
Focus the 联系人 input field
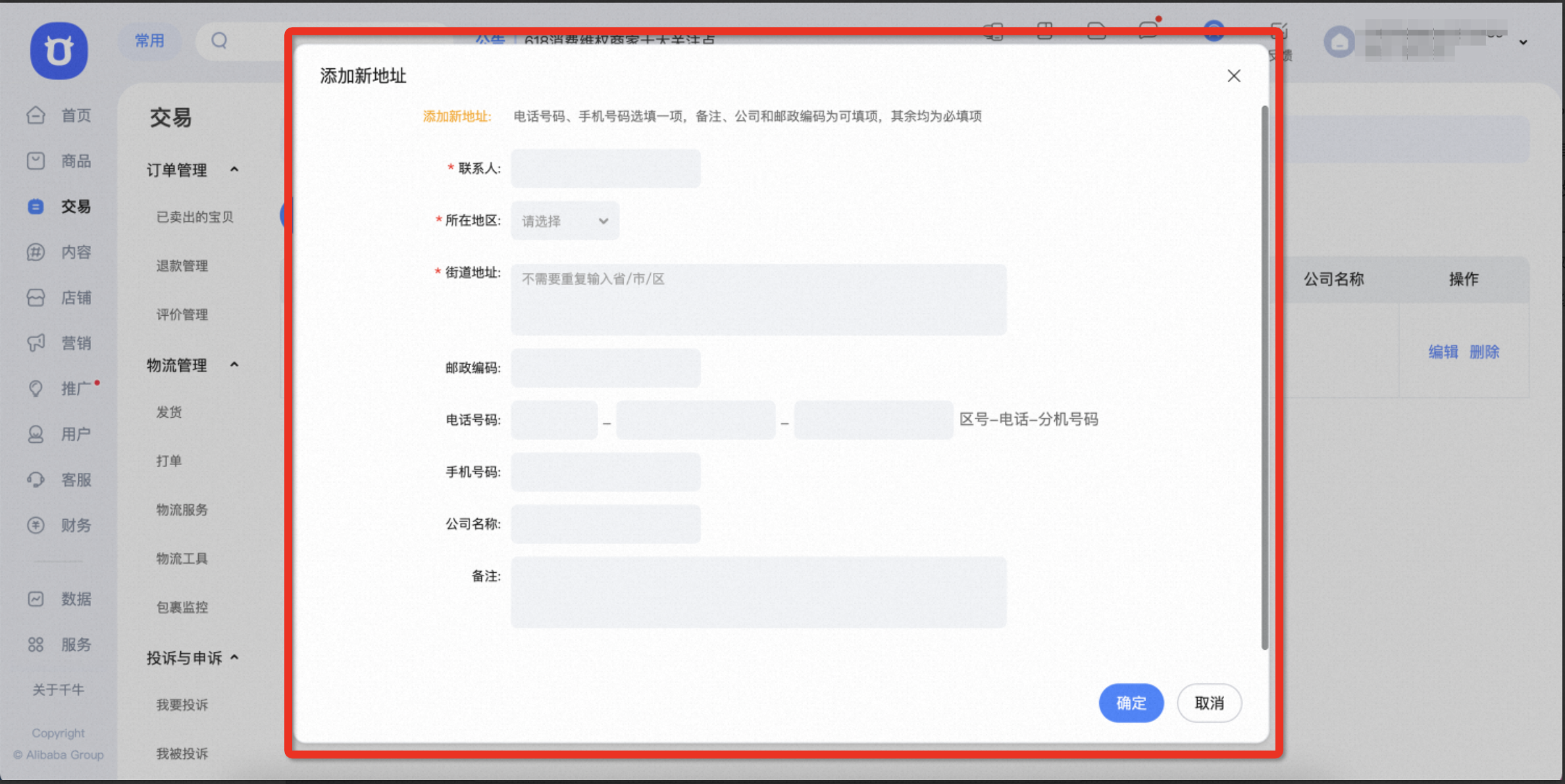point(606,168)
